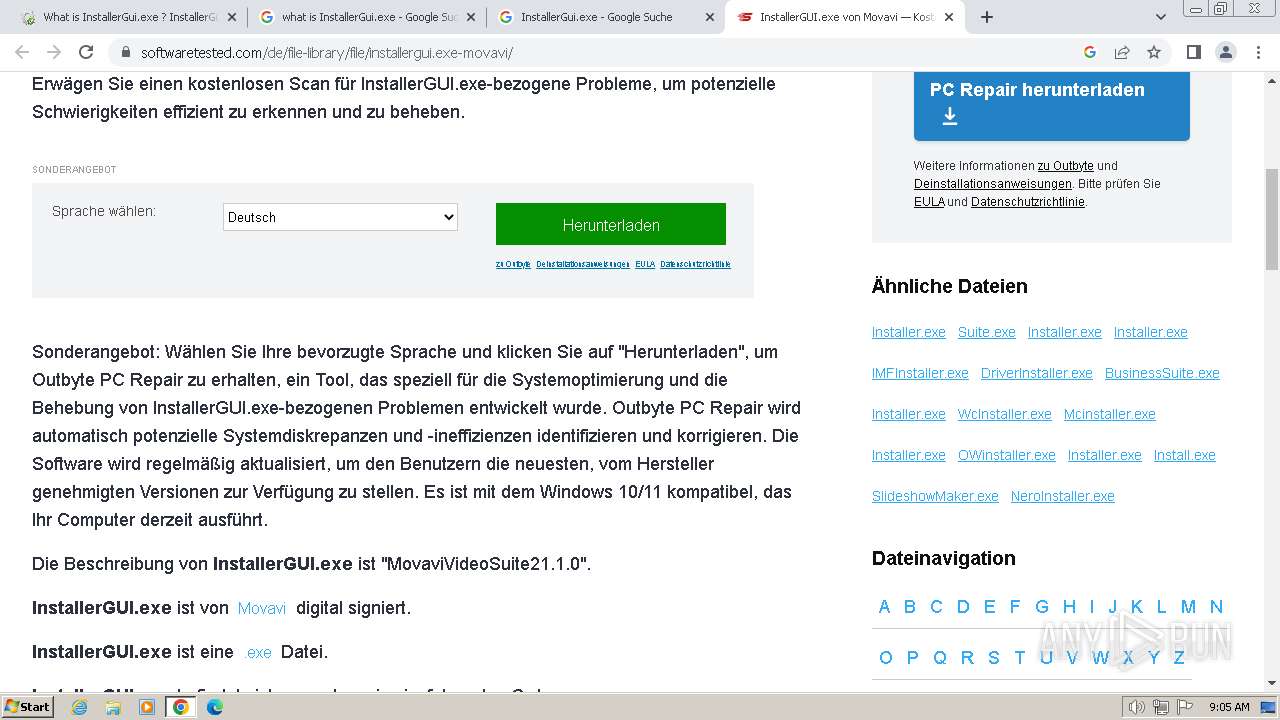Image resolution: width=1280 pixels, height=720 pixels.
Task: Open the SlideshowMaker.exe link
Action: point(935,496)
